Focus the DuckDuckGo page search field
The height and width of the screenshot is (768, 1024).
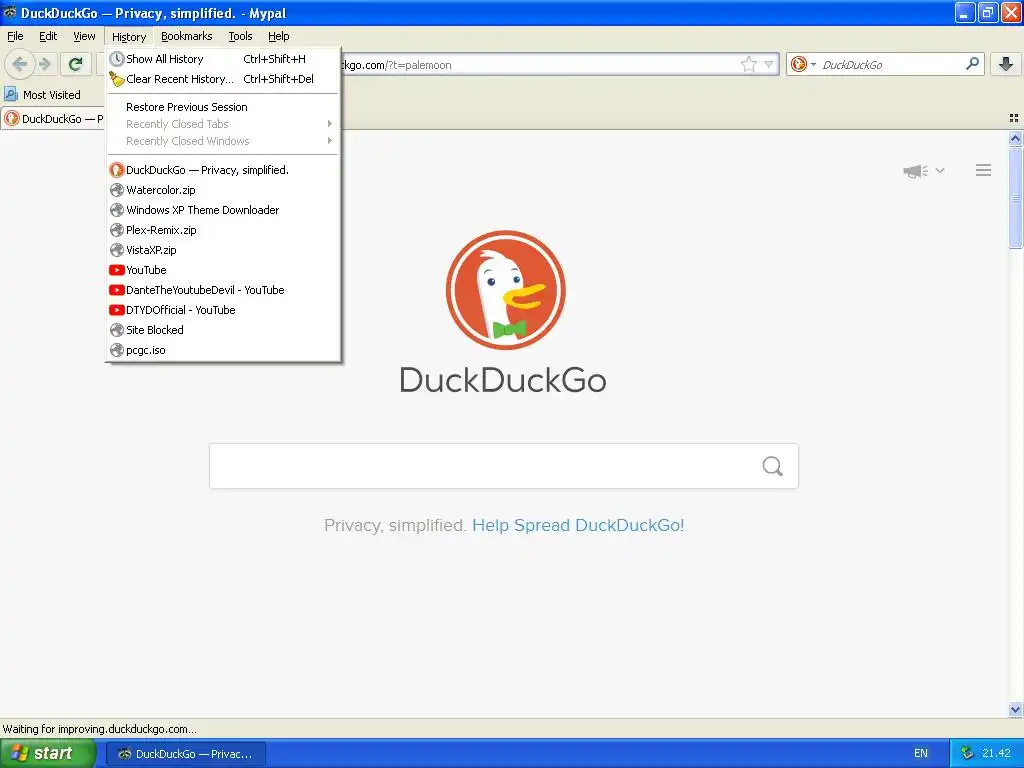click(504, 466)
